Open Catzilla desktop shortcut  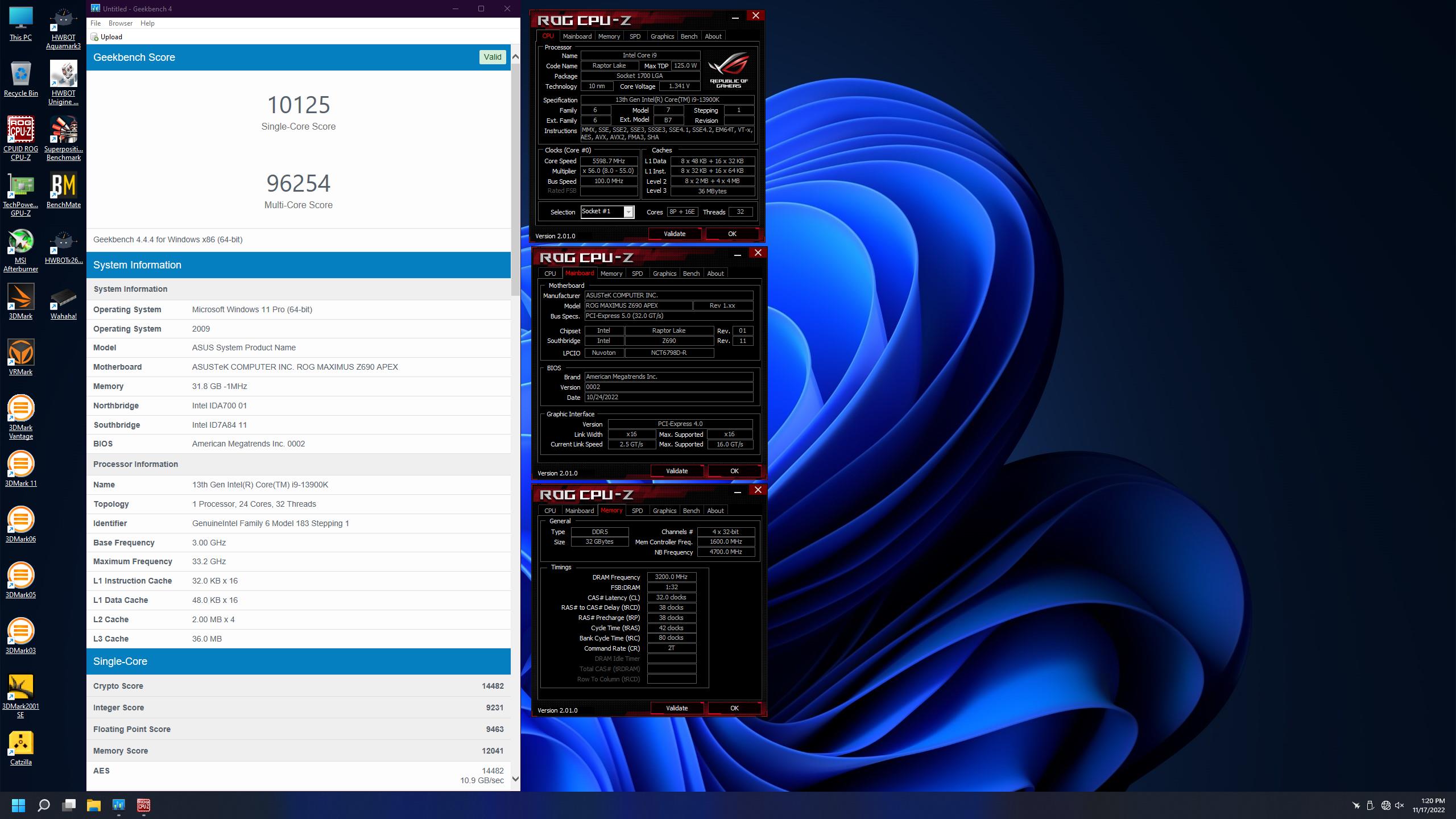[x=21, y=748]
